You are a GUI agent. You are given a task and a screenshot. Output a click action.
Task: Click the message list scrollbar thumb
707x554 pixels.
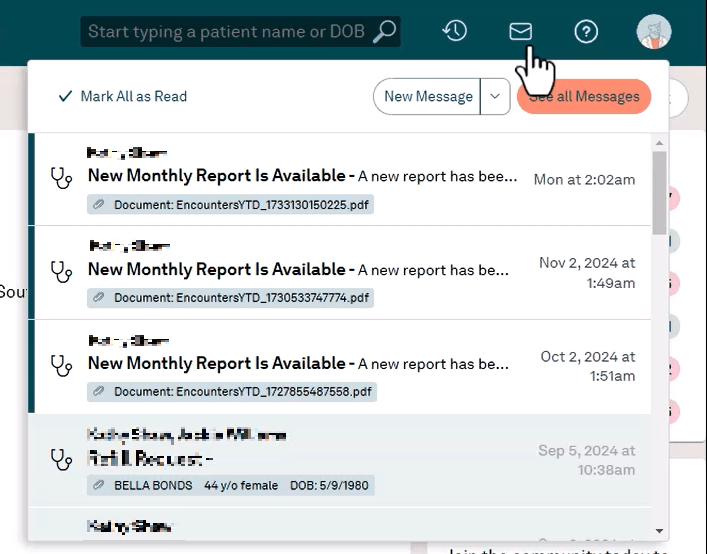point(659,193)
